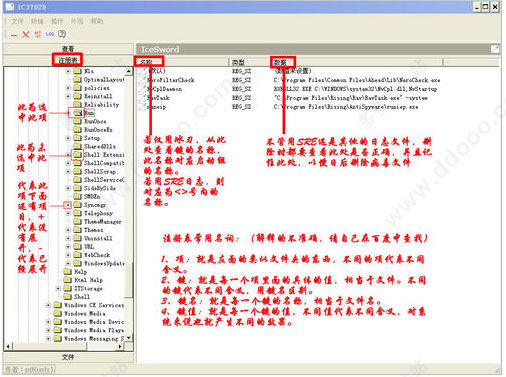Expand the Telephony tree node

tap(68, 213)
